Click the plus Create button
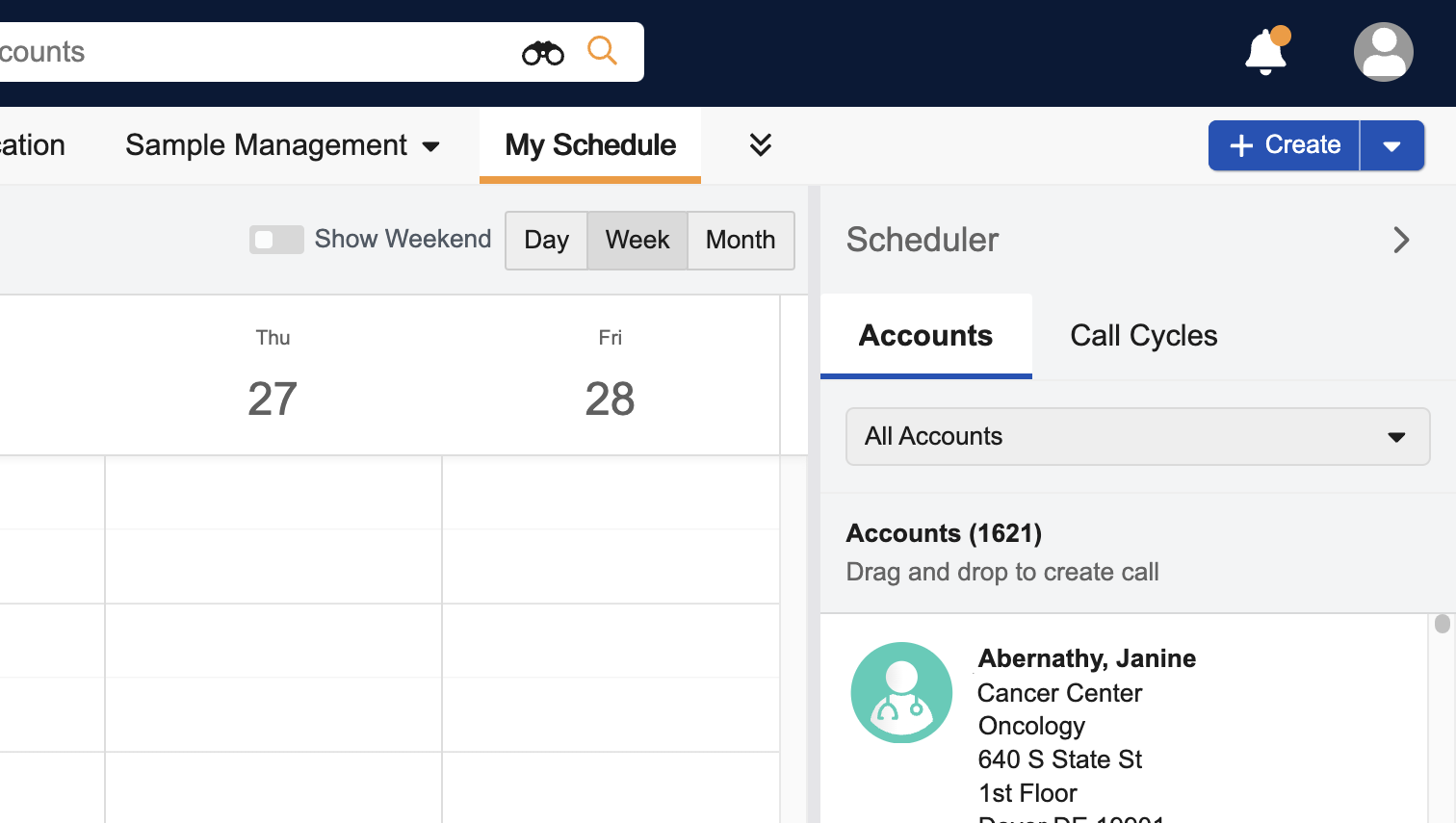 tap(1284, 145)
